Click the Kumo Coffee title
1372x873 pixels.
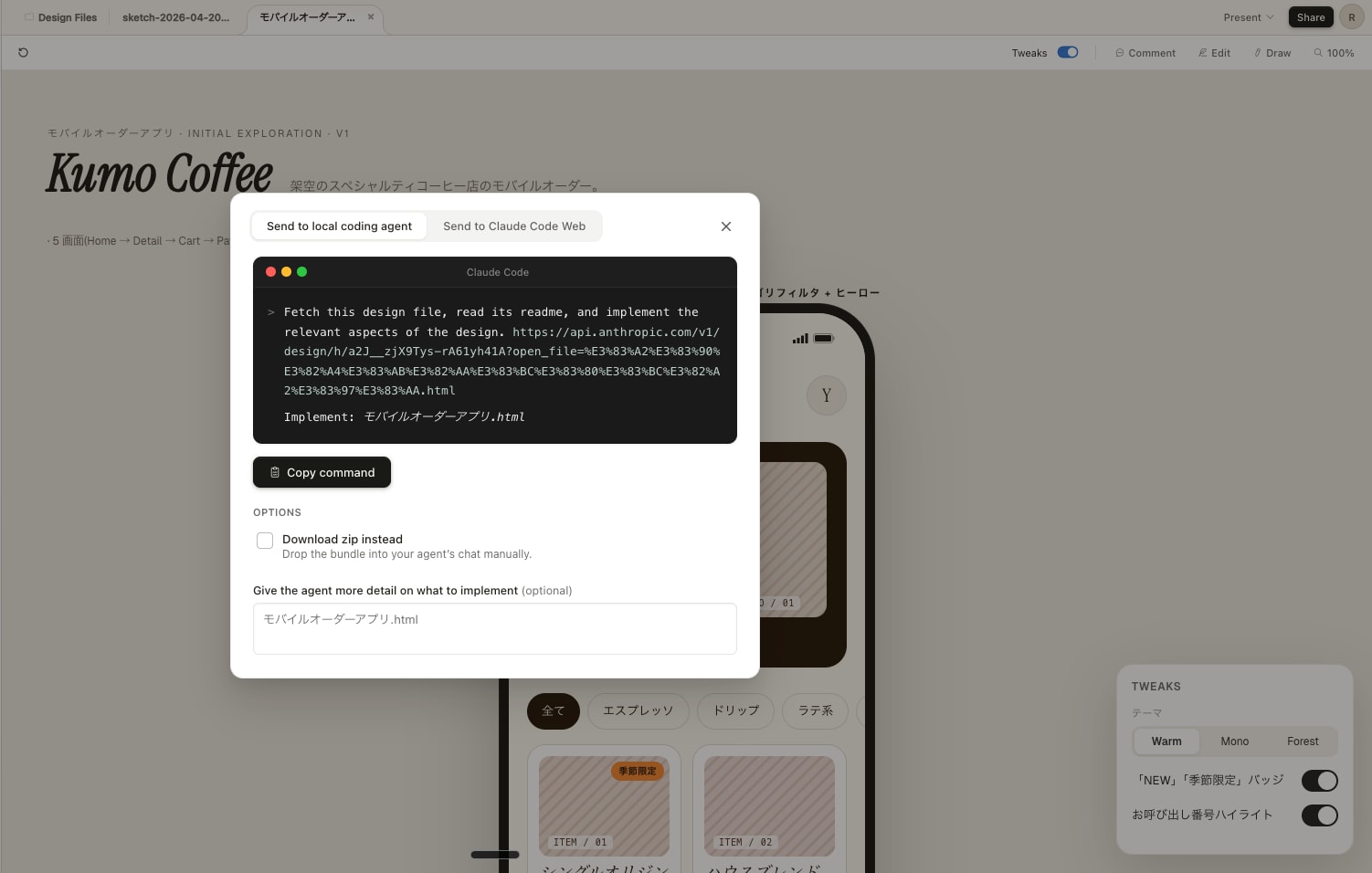(160, 174)
